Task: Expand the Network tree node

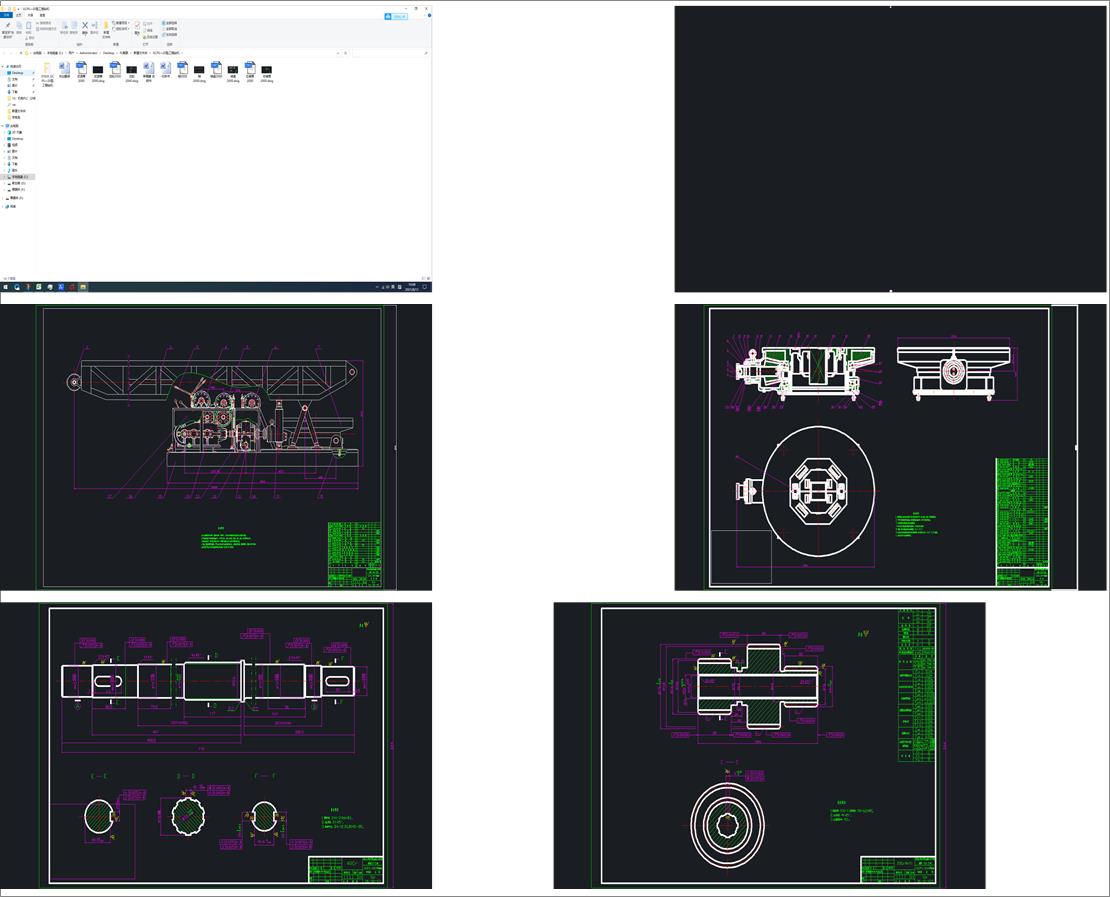Action: pos(3,206)
